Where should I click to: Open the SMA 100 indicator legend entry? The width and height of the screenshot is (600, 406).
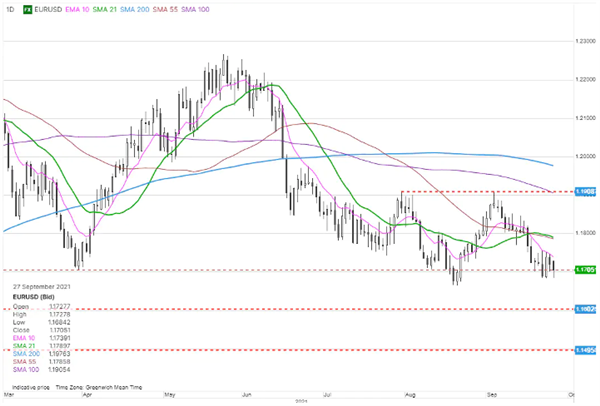pyautogui.click(x=195, y=10)
